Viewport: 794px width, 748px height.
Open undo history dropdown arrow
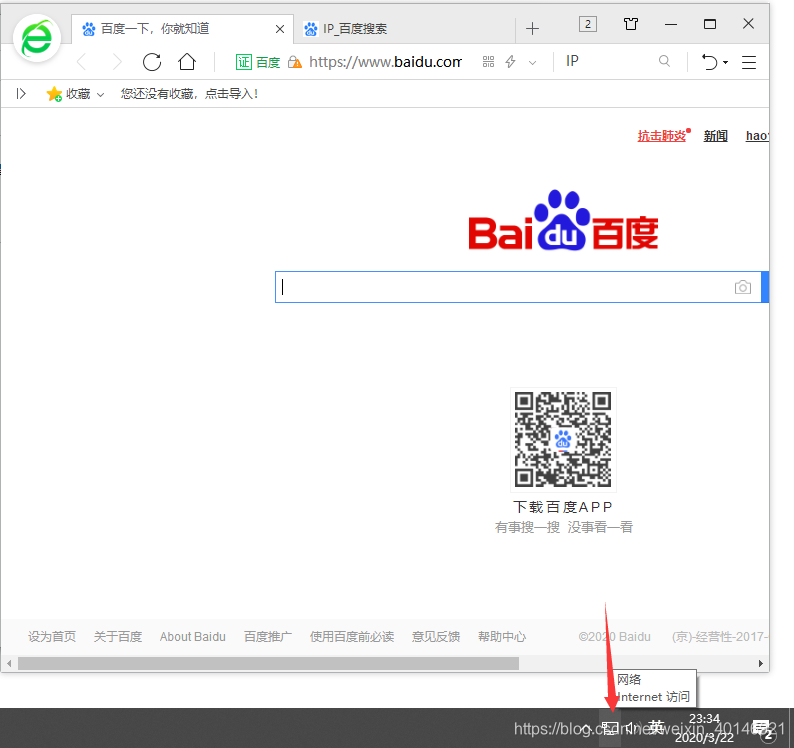tap(726, 63)
